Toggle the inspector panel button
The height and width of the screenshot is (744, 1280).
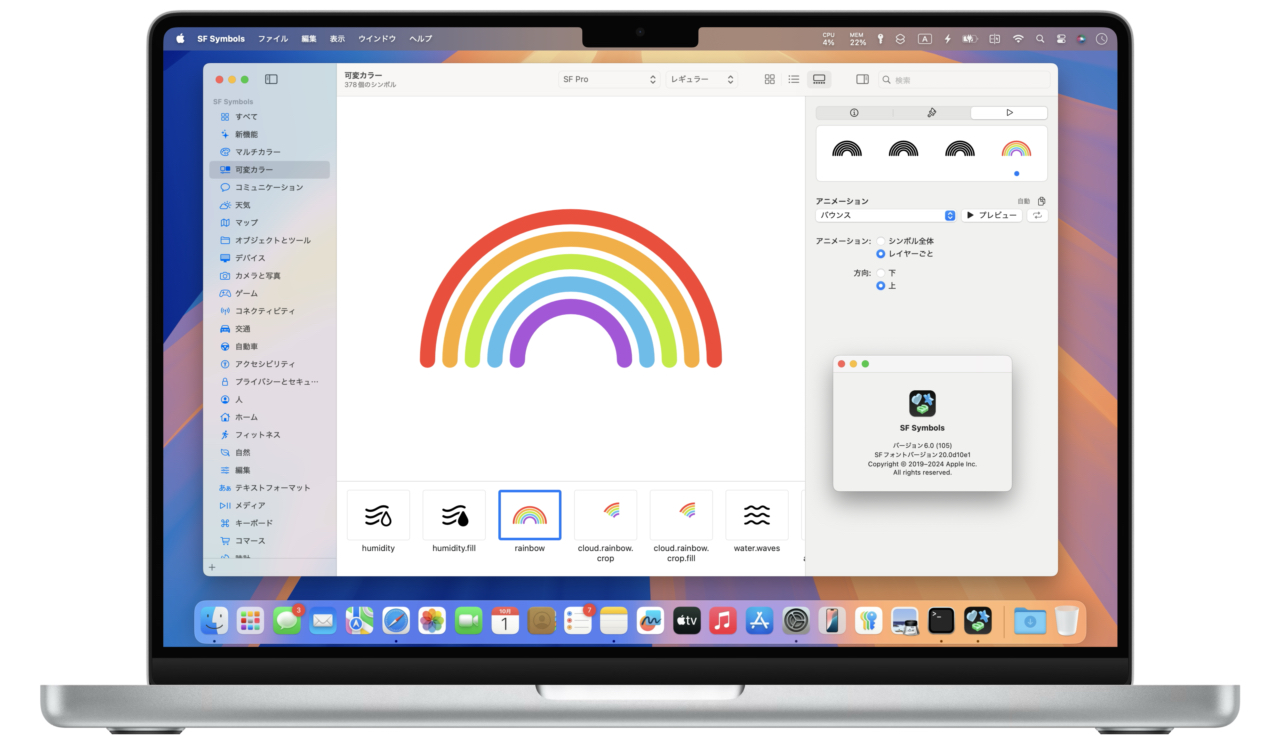click(863, 79)
